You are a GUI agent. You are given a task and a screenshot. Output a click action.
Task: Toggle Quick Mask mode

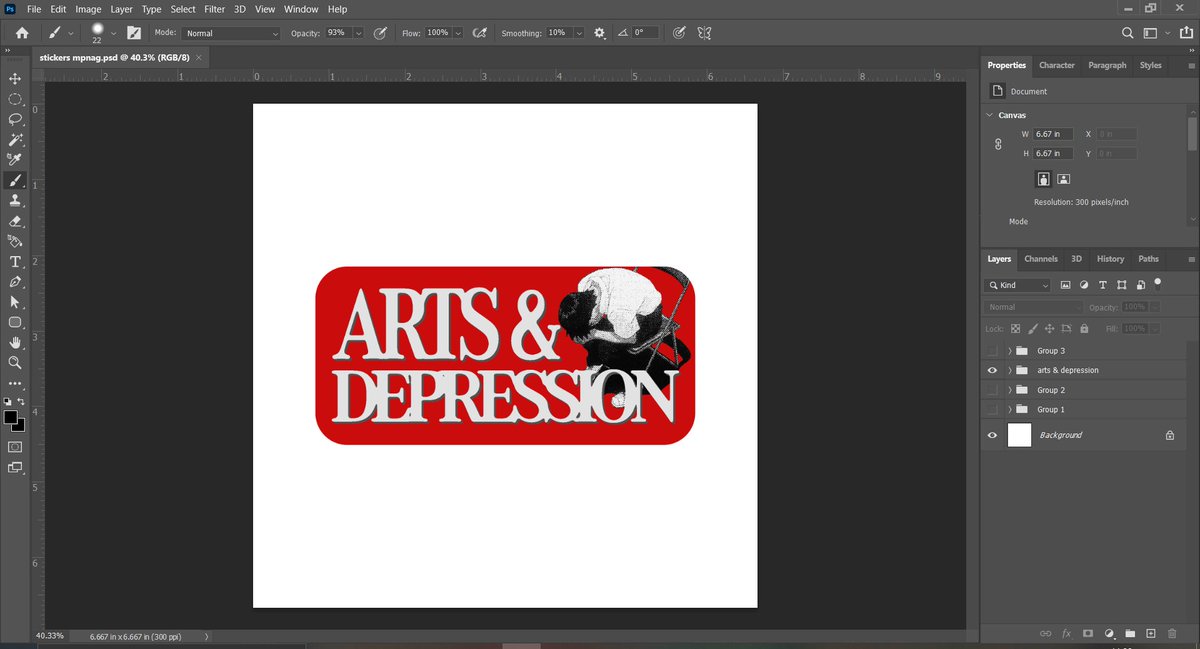pos(15,446)
